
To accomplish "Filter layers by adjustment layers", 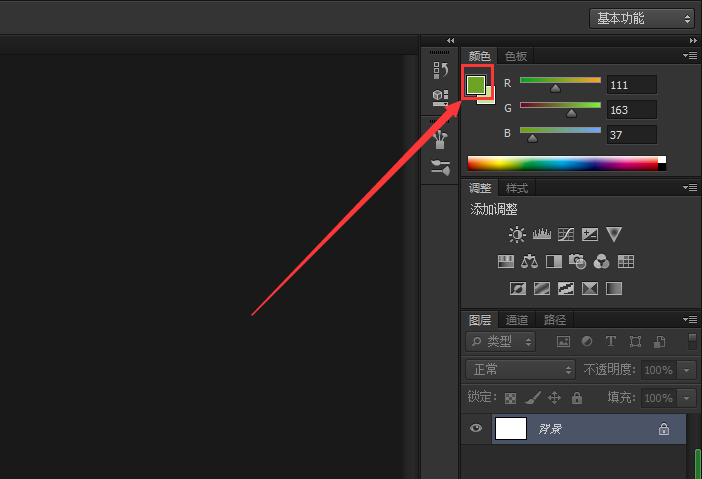I will click(x=587, y=342).
